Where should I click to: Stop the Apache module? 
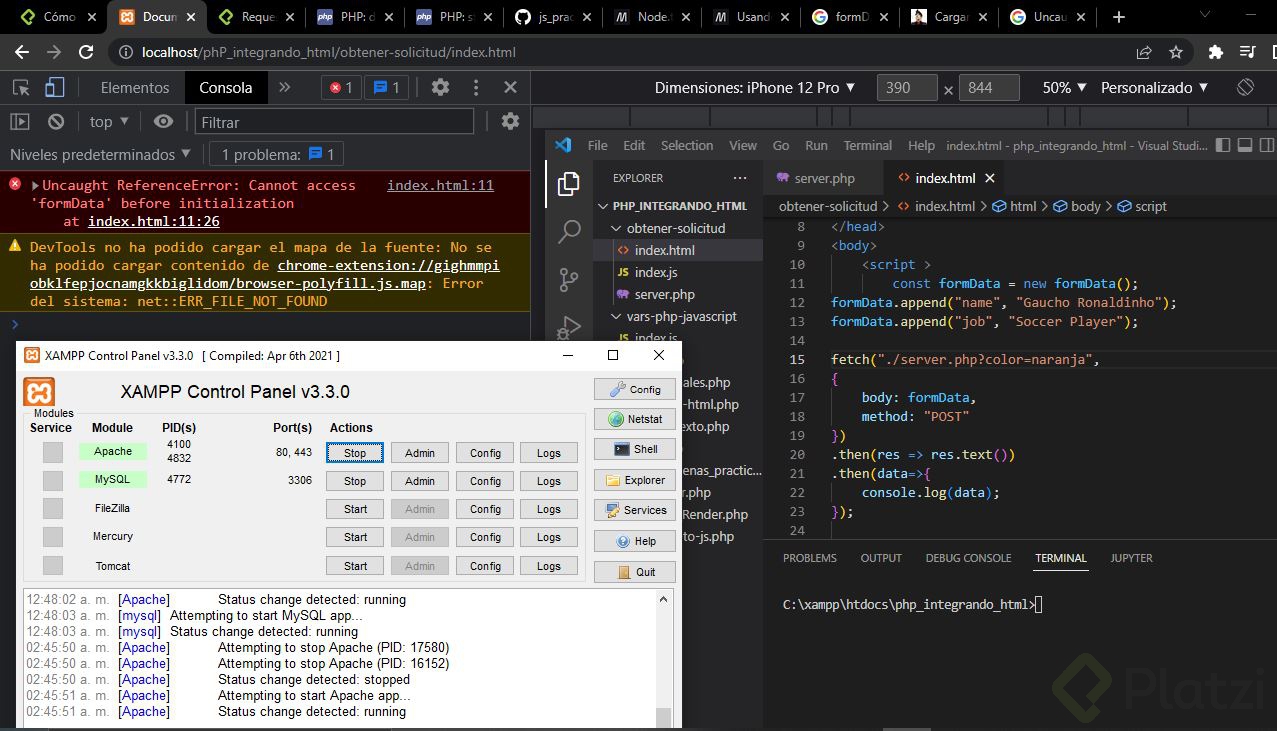pyautogui.click(x=355, y=452)
